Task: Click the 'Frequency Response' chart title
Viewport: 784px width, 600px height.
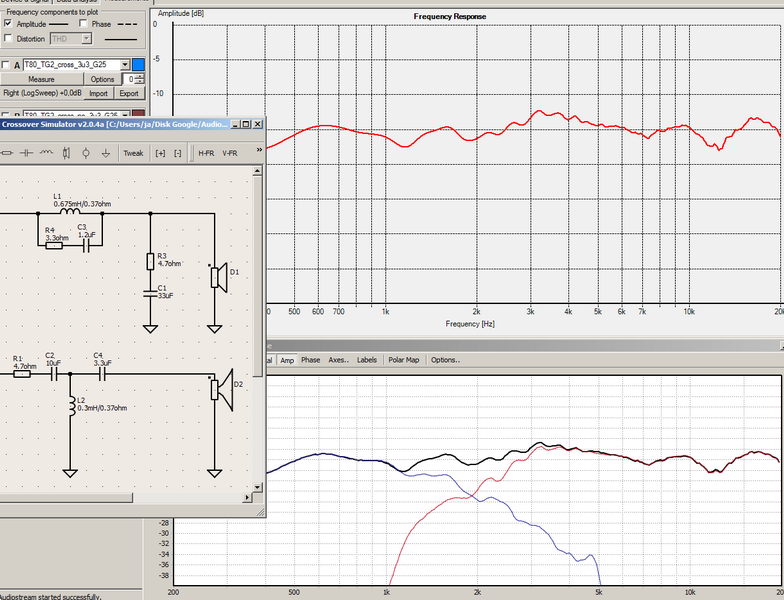Action: click(x=450, y=16)
